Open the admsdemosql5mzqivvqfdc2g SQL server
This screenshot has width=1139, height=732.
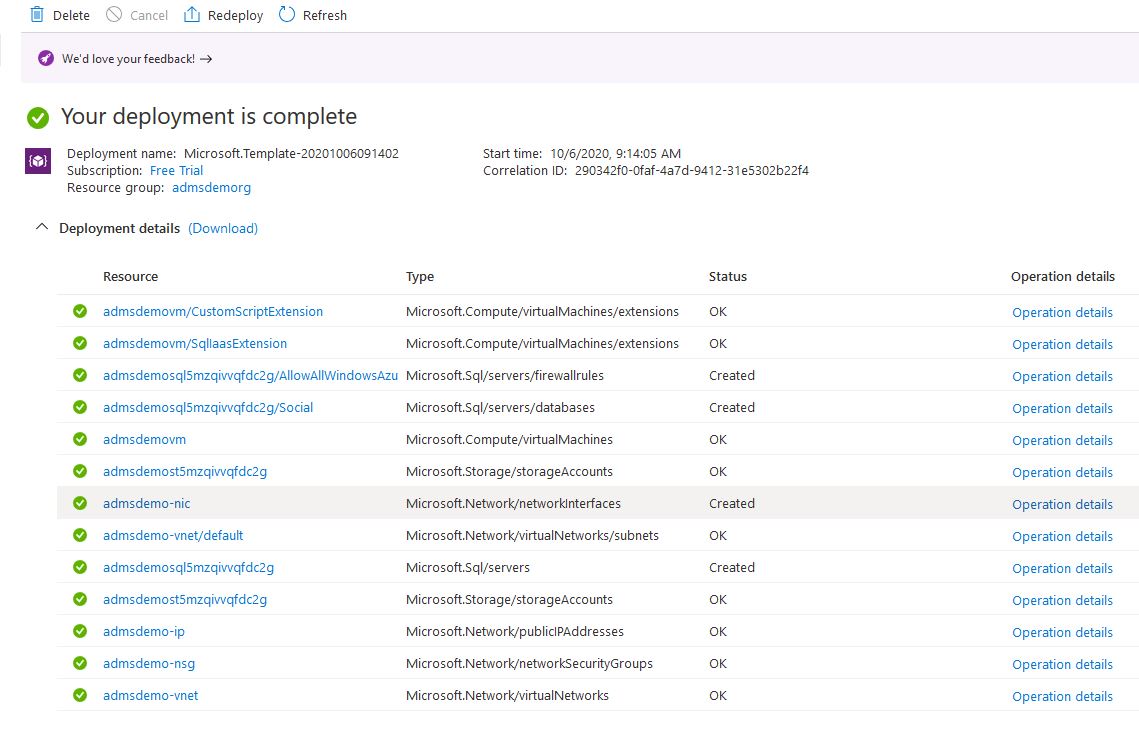coord(188,567)
